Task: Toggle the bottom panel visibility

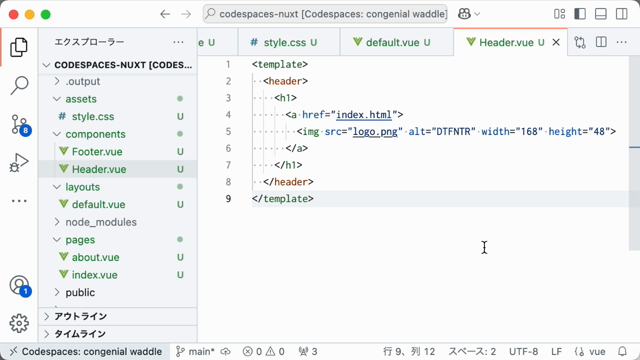Action: pos(601,14)
